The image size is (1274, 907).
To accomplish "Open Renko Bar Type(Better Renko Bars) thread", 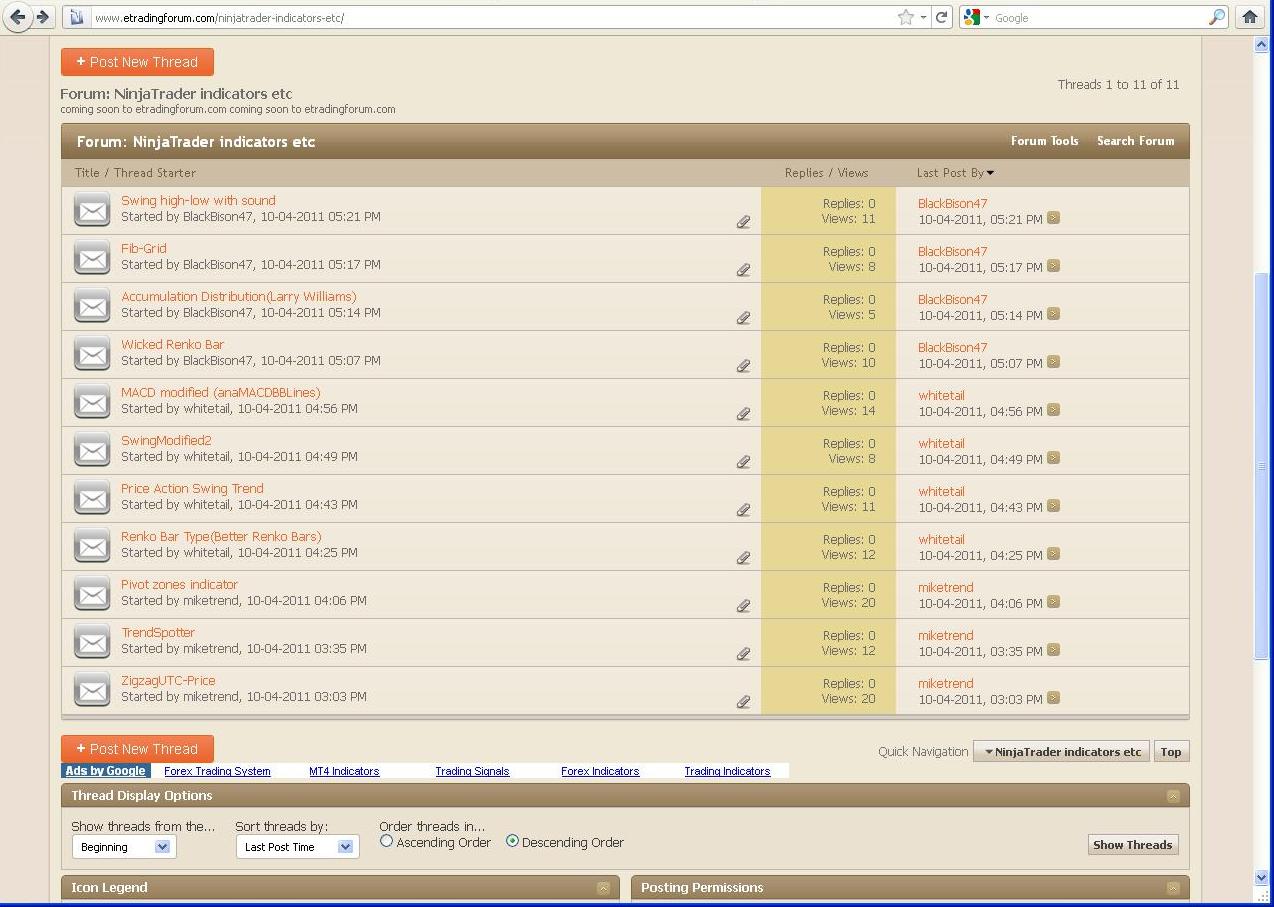I will [x=221, y=536].
